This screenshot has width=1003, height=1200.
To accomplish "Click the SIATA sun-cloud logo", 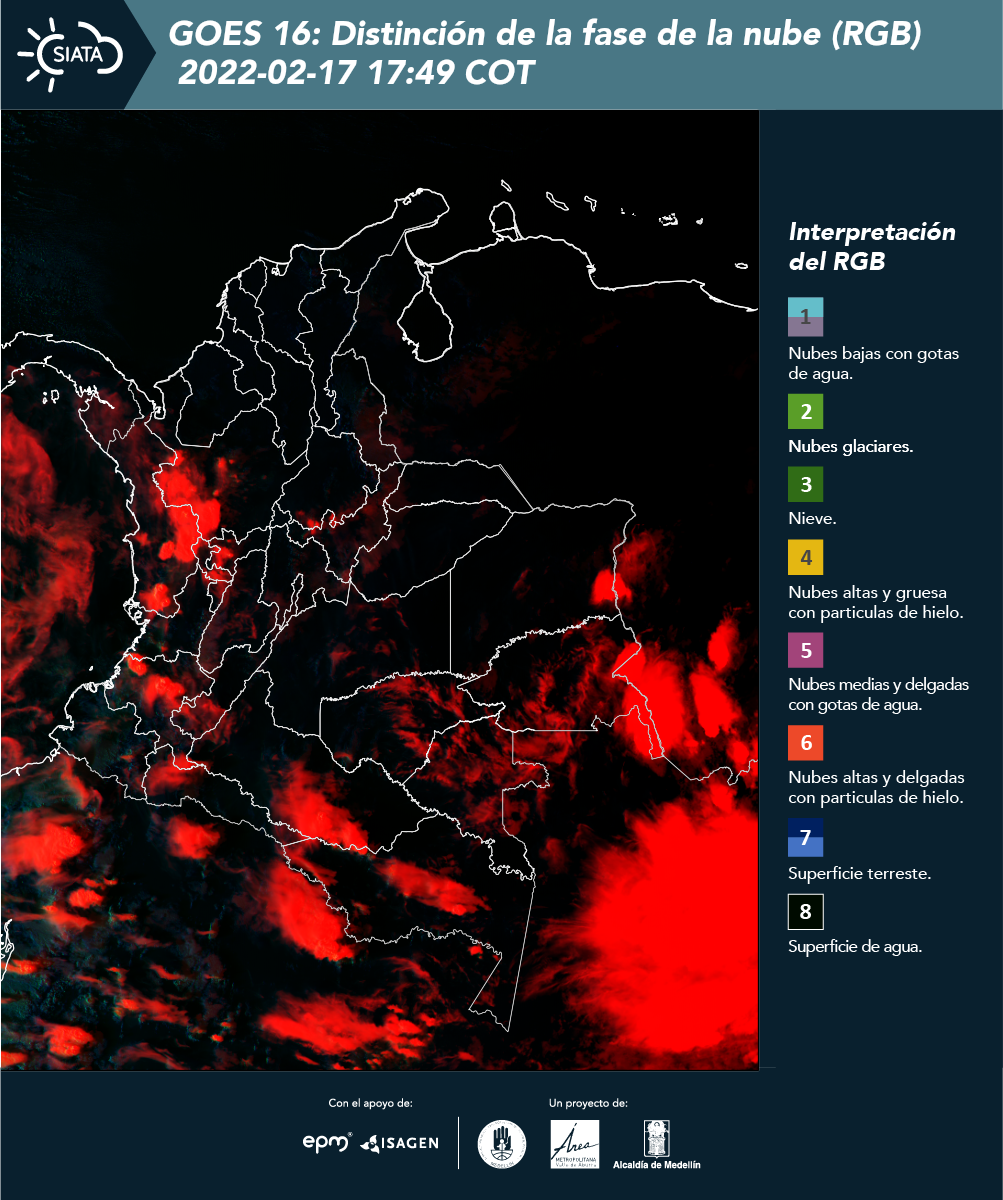I will pyautogui.click(x=70, y=52).
